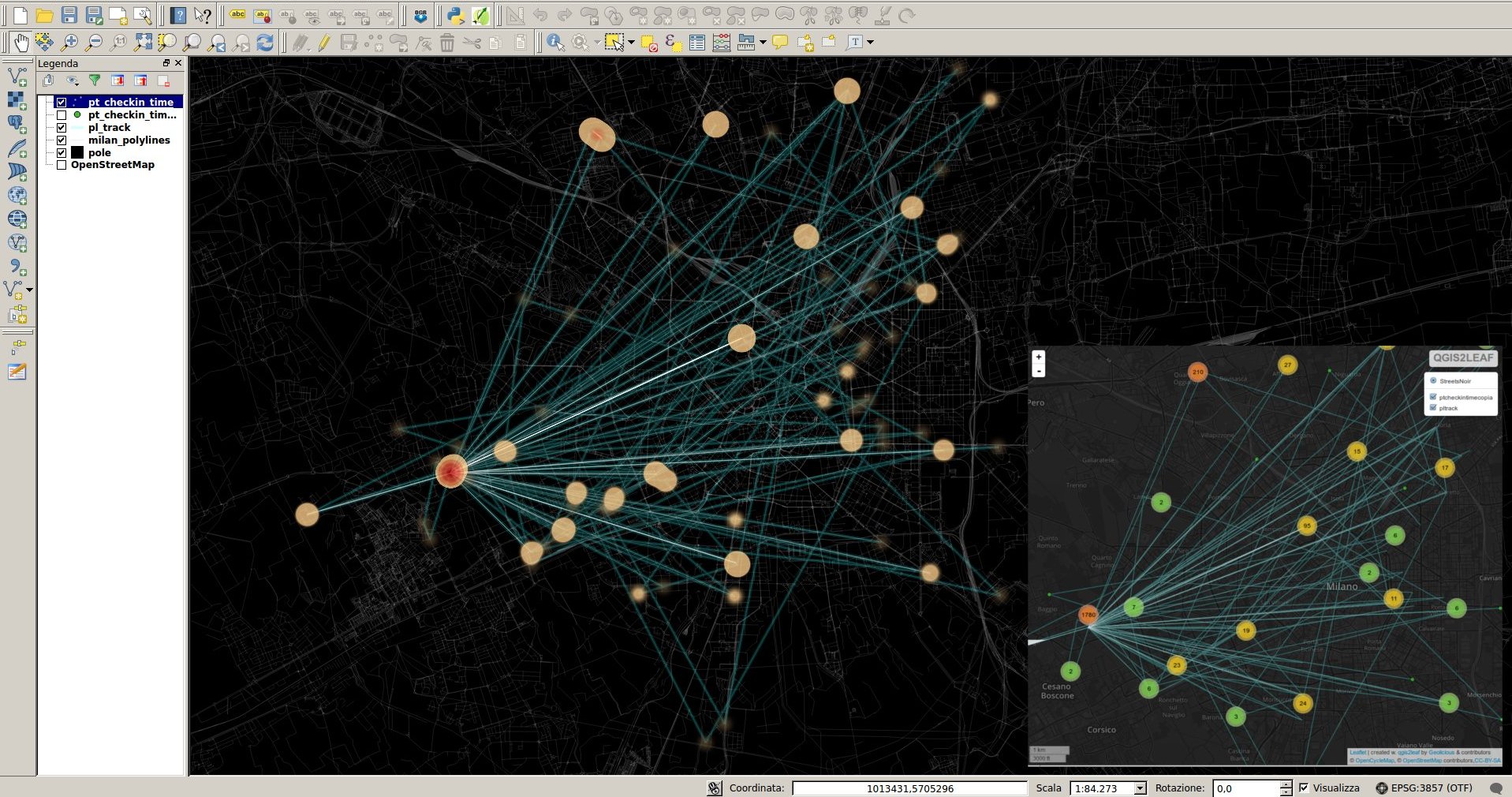
Task: Open the select features tool dropdown arrow
Action: (x=631, y=42)
